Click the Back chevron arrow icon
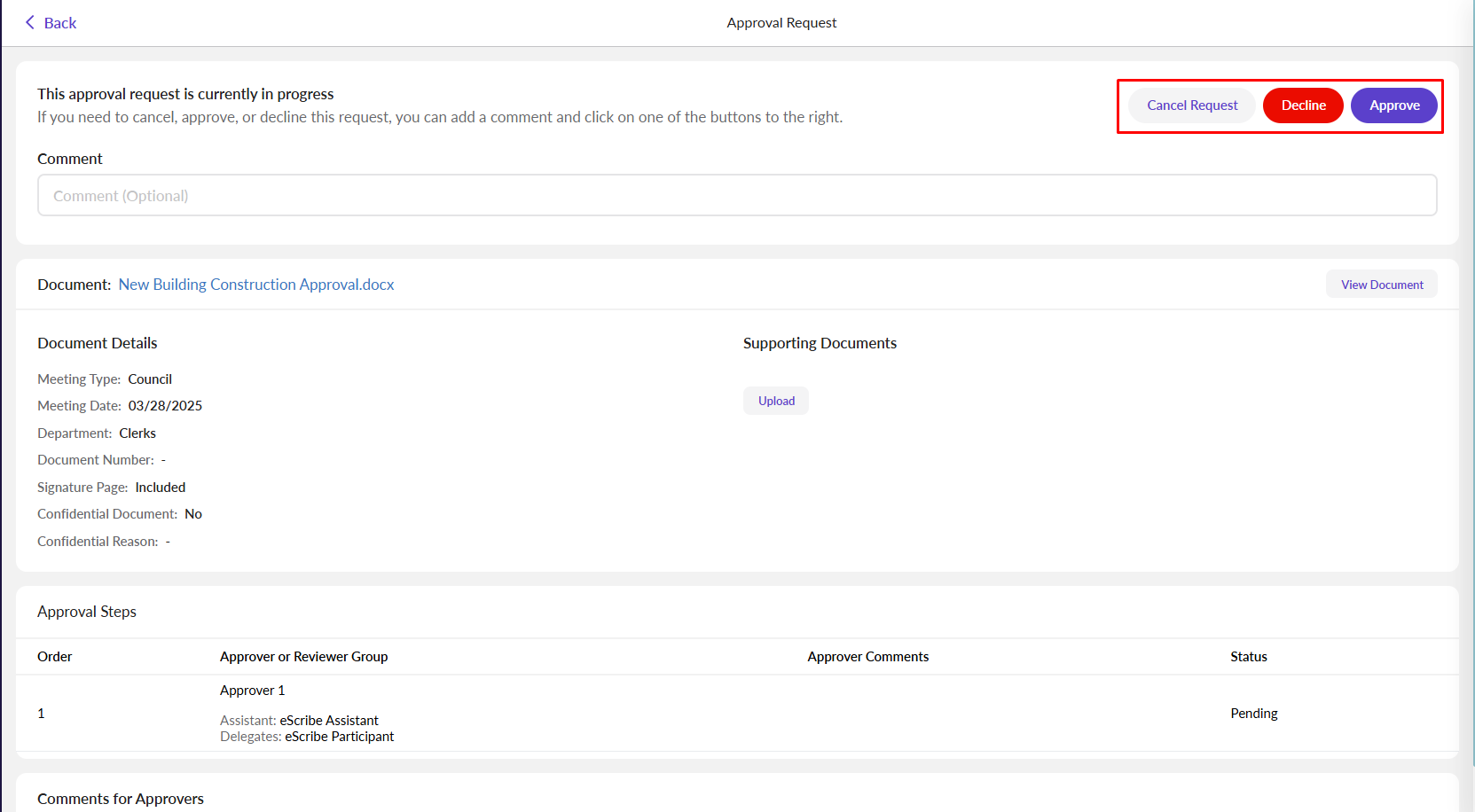The image size is (1475, 812). [29, 23]
